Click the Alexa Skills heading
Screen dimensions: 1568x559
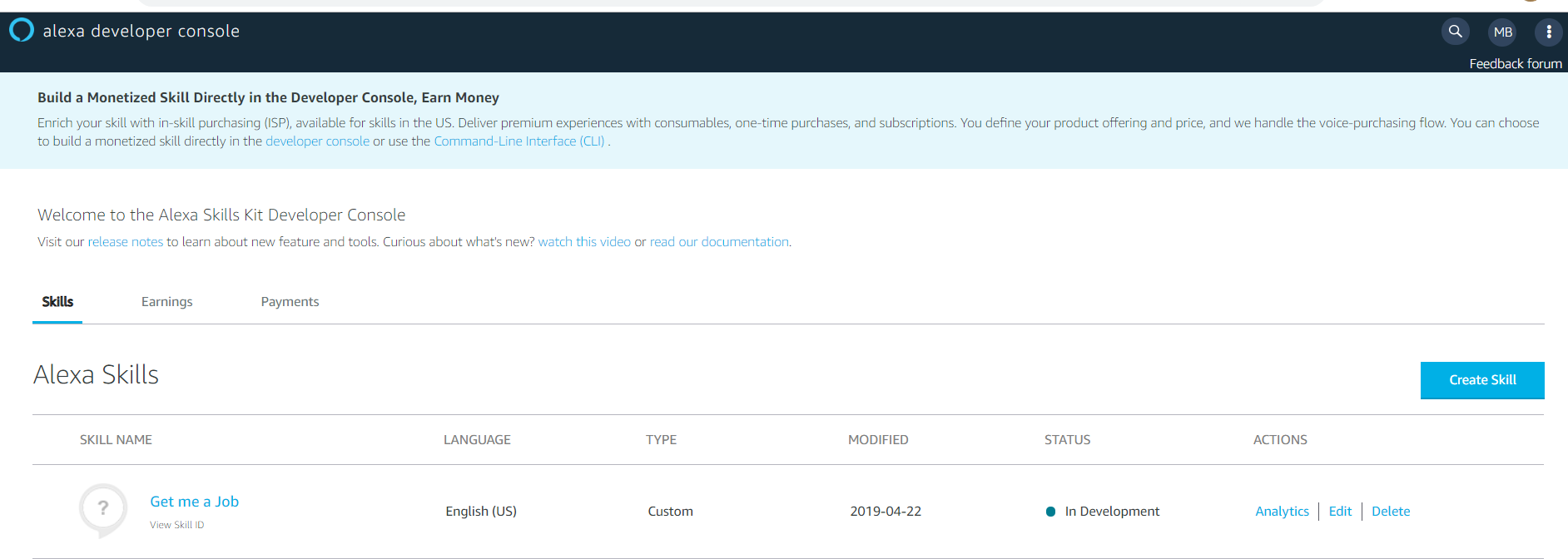click(x=96, y=375)
